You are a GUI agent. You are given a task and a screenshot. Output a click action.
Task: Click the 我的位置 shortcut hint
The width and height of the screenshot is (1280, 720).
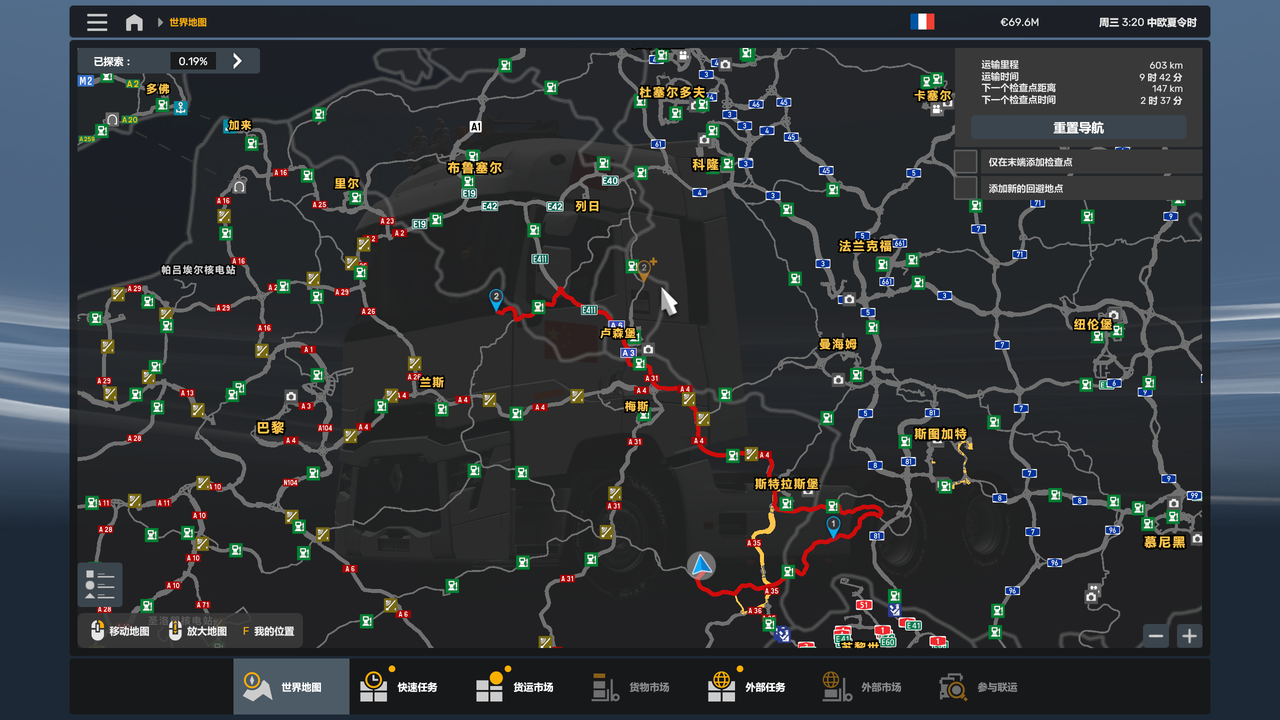268,631
